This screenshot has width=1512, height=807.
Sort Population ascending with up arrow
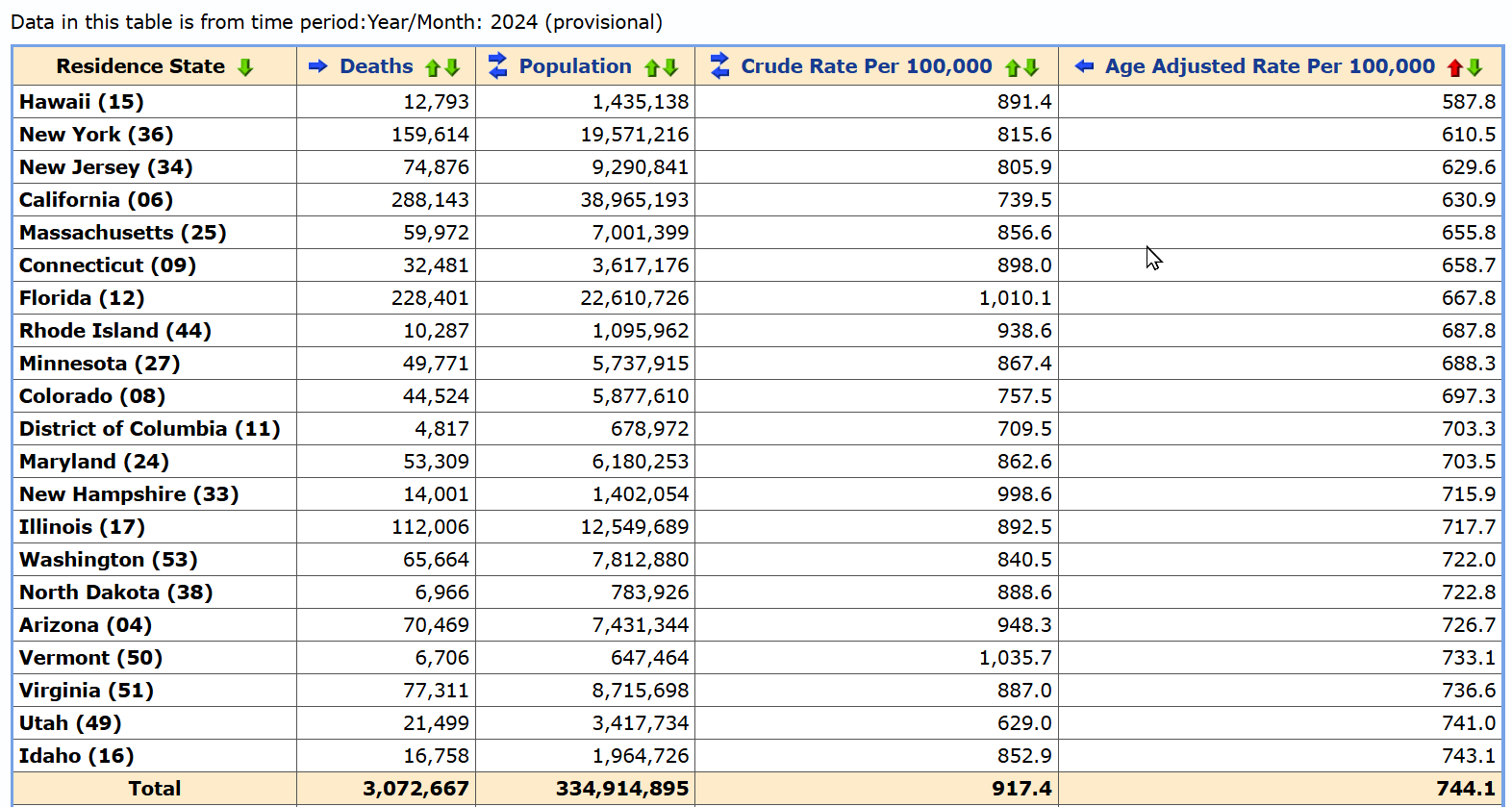tap(652, 67)
